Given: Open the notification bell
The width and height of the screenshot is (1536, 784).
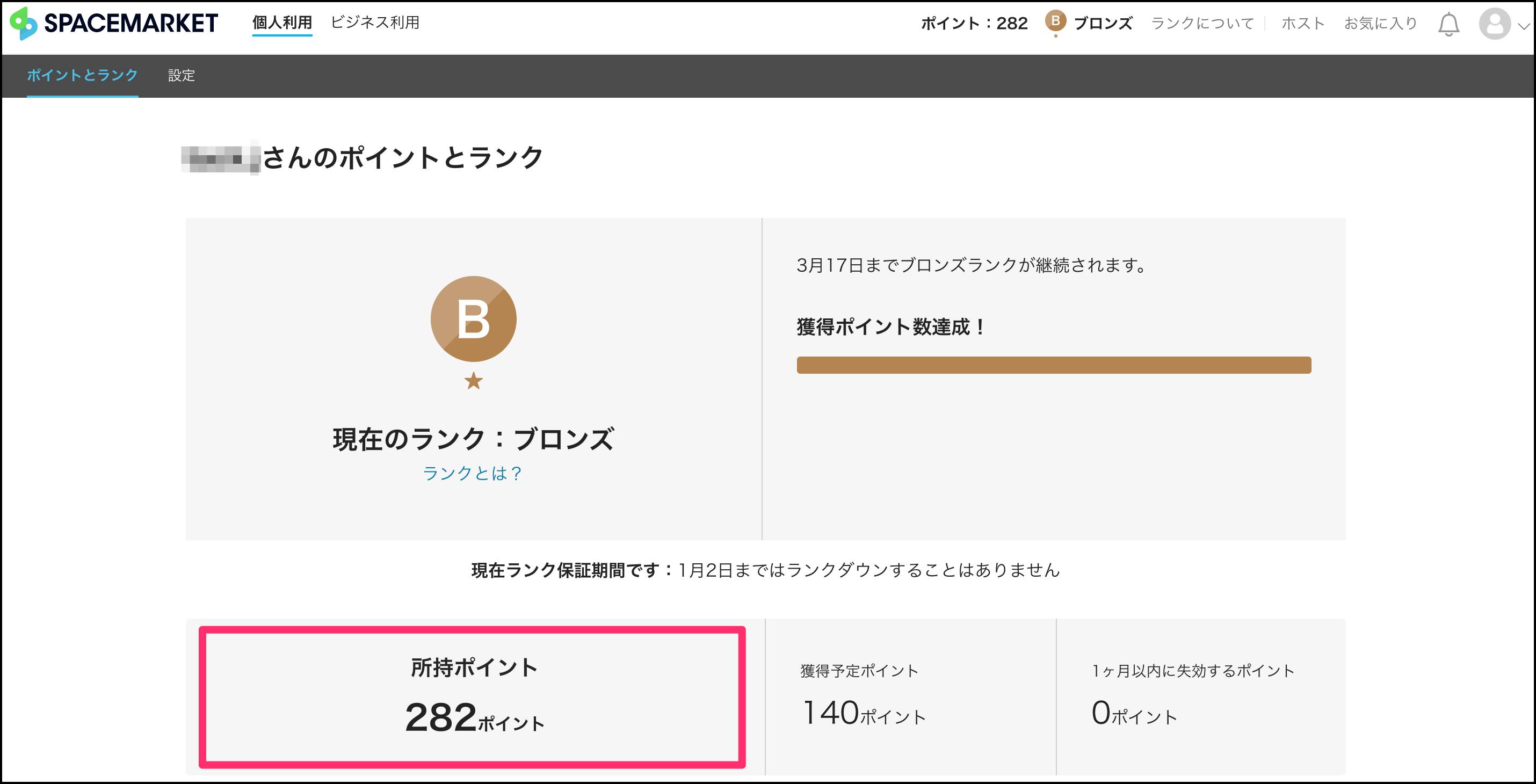Looking at the screenshot, I should click(x=1448, y=25).
